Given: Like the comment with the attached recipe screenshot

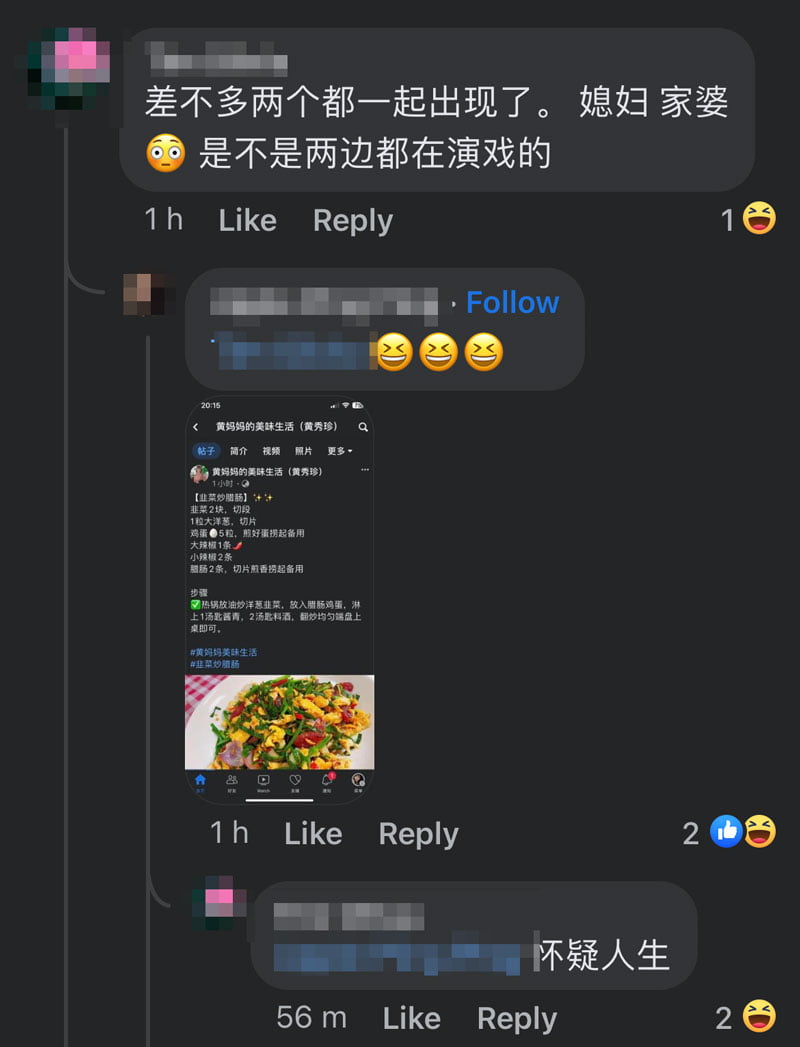Looking at the screenshot, I should point(313,833).
